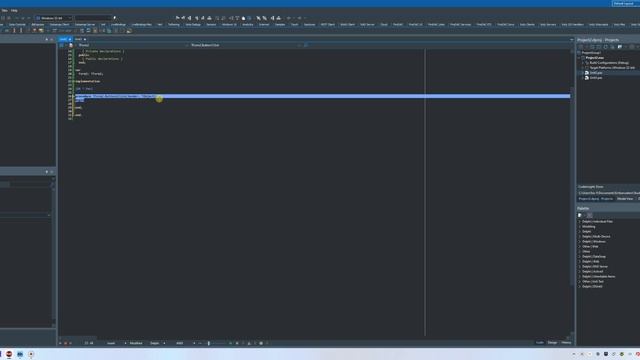
Task: Select the Target Platforms node
Action: point(612,68)
